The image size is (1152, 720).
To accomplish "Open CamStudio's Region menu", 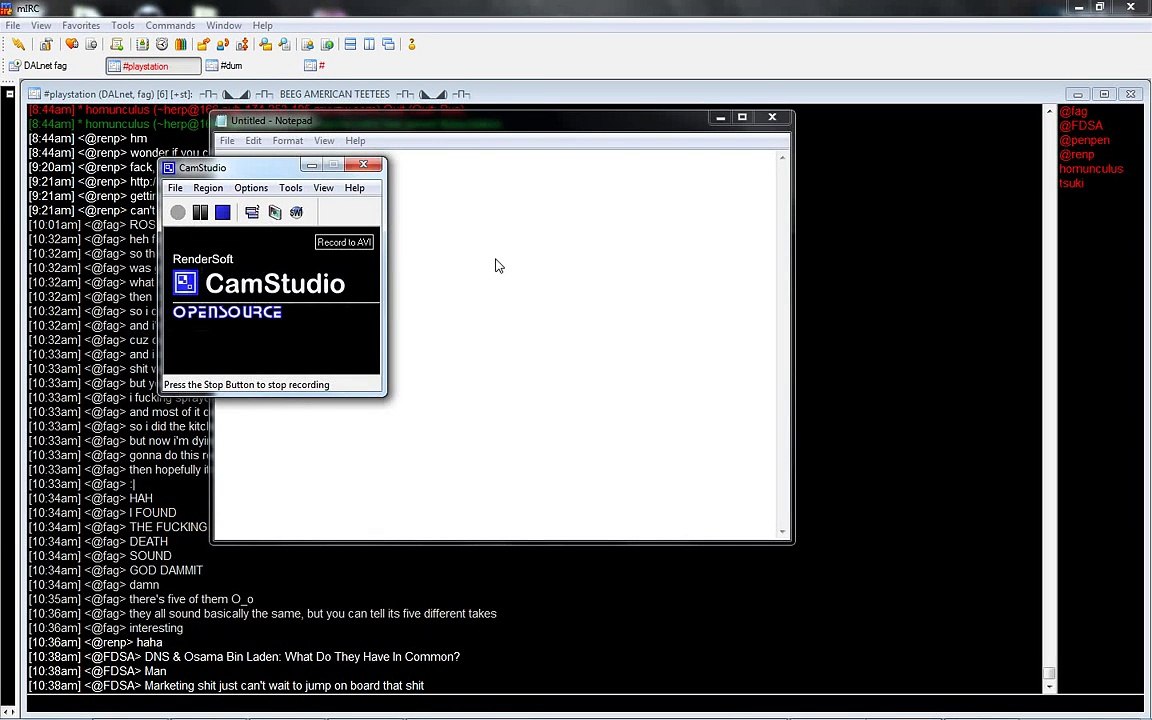I will pos(208,188).
